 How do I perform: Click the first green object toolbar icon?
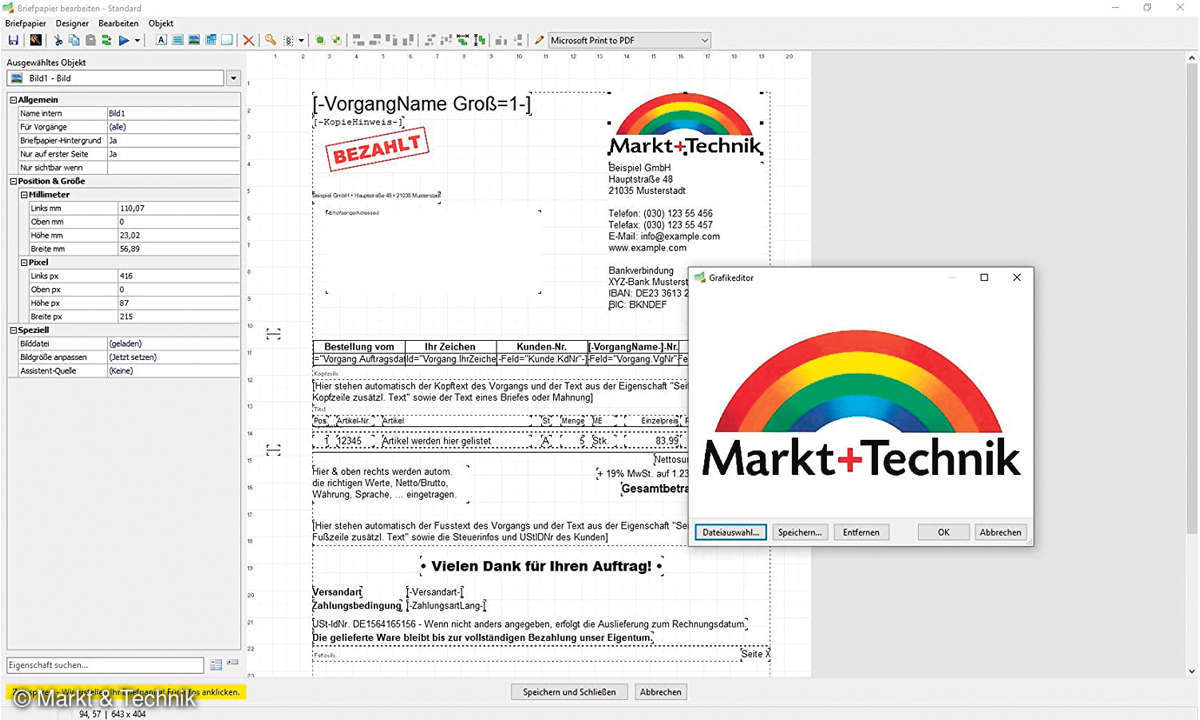coord(320,40)
